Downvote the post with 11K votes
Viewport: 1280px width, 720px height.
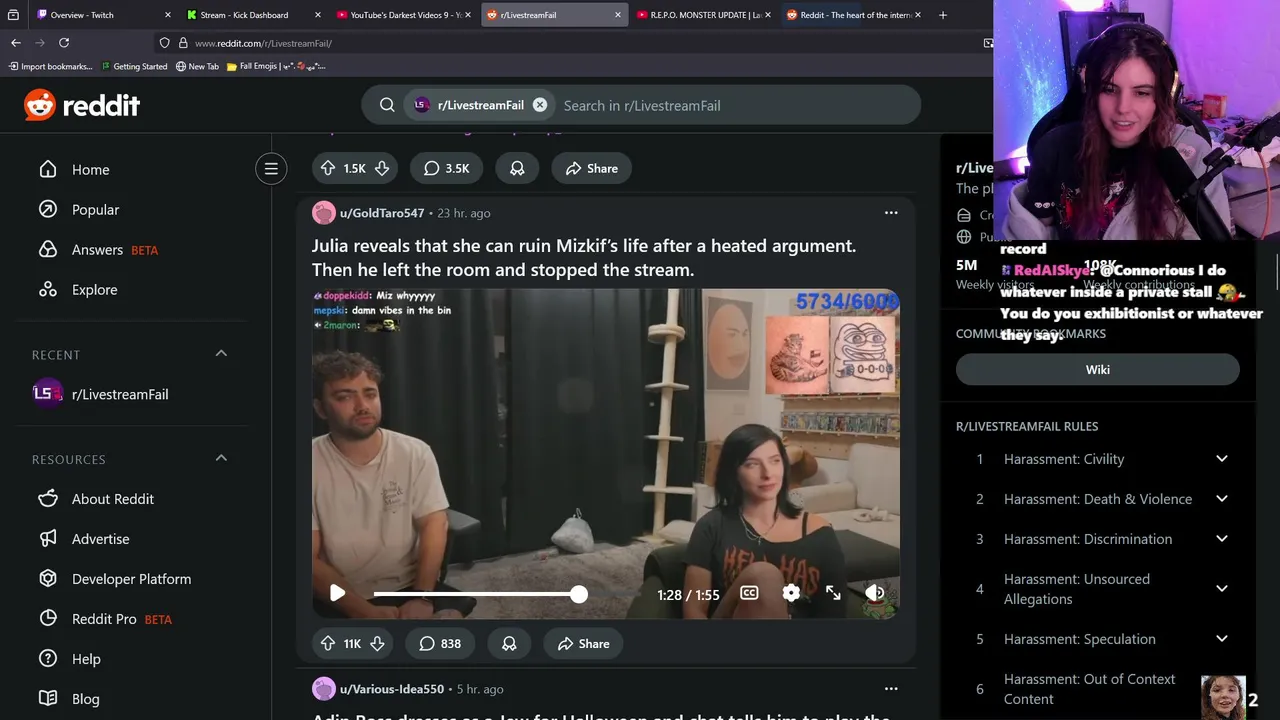click(x=377, y=644)
